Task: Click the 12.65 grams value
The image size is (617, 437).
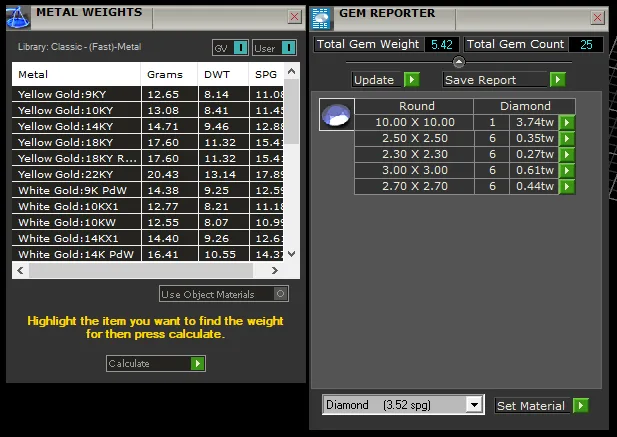Action: click(x=163, y=95)
